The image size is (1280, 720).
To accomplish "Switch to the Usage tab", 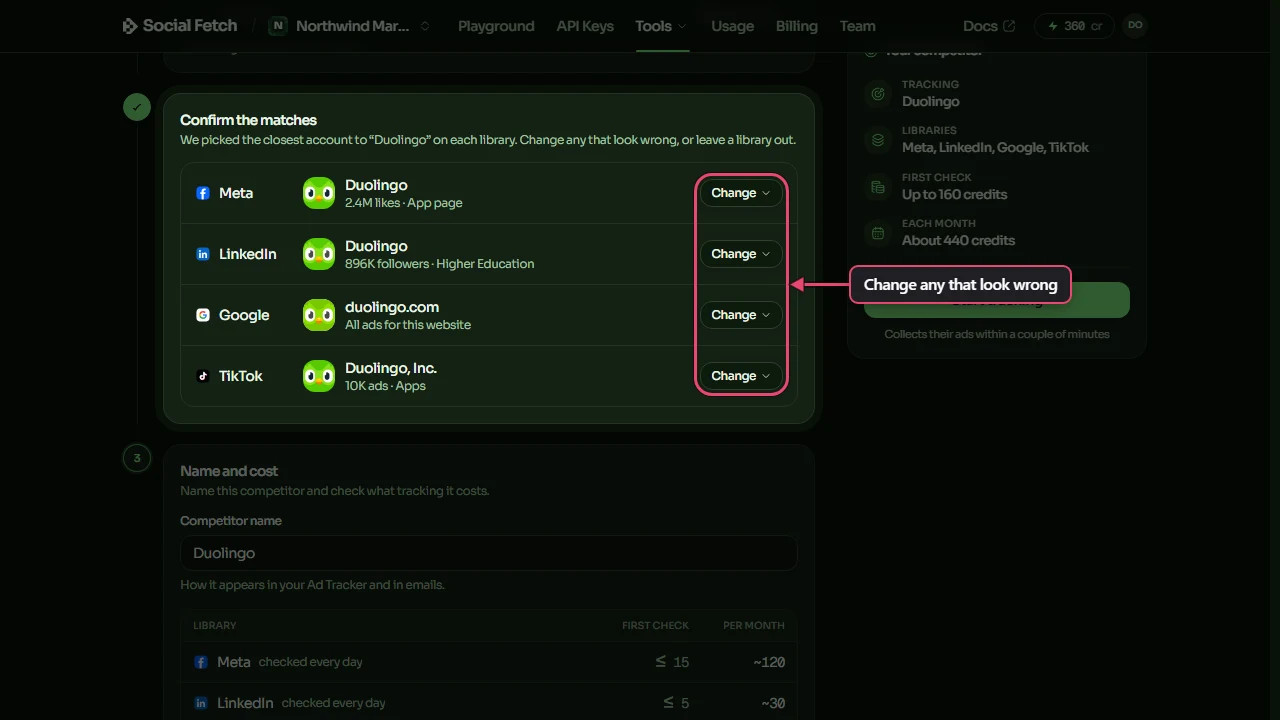I will point(732,26).
